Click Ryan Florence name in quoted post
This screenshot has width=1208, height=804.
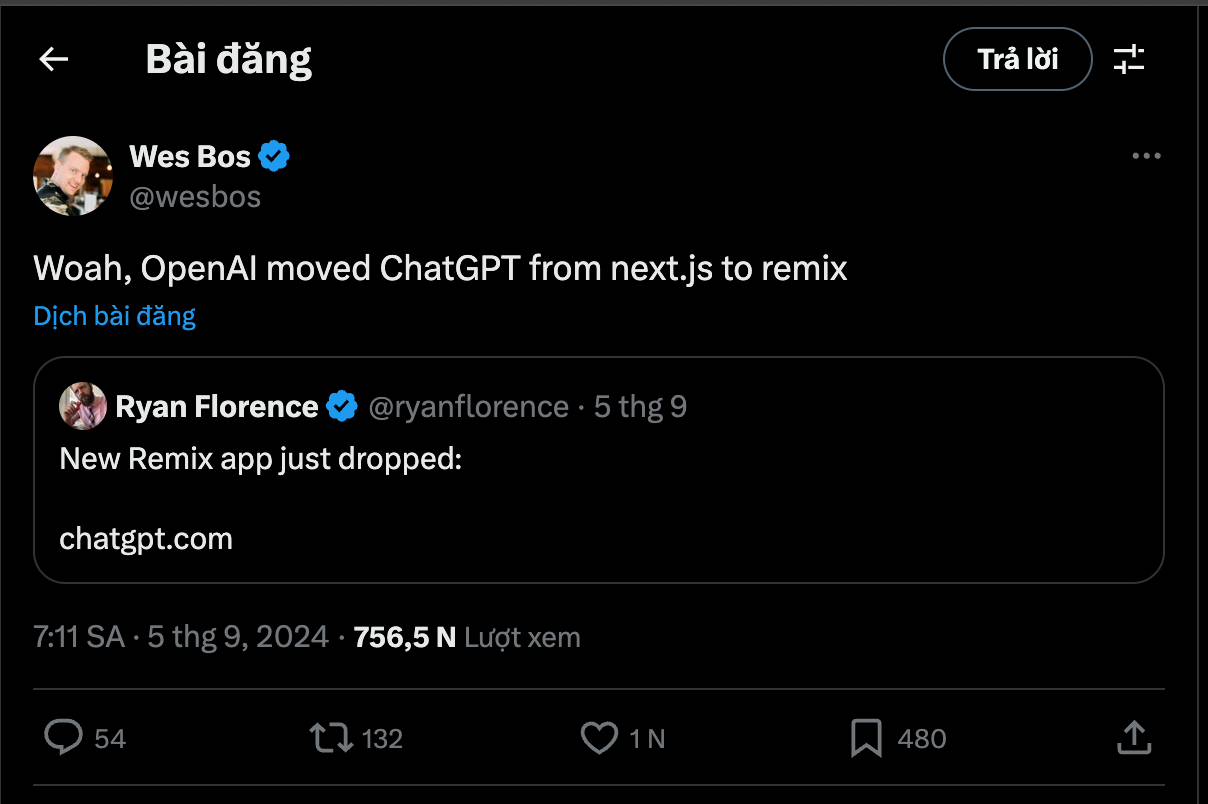(x=217, y=407)
